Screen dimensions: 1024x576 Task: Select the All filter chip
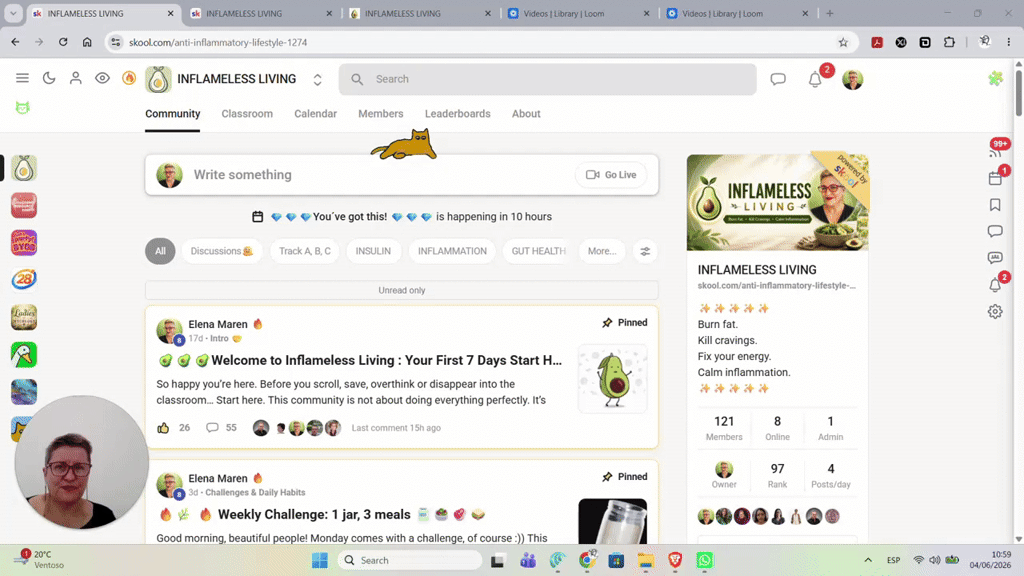[160, 251]
